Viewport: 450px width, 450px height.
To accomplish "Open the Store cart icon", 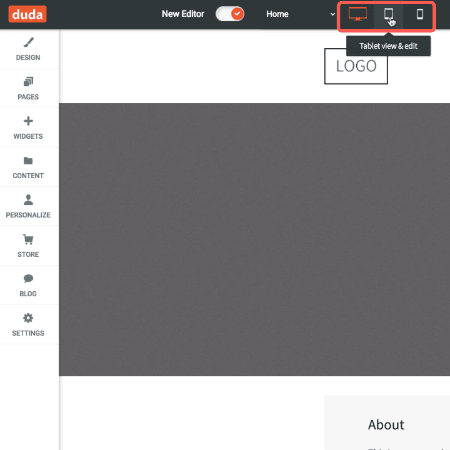I will (x=28, y=239).
